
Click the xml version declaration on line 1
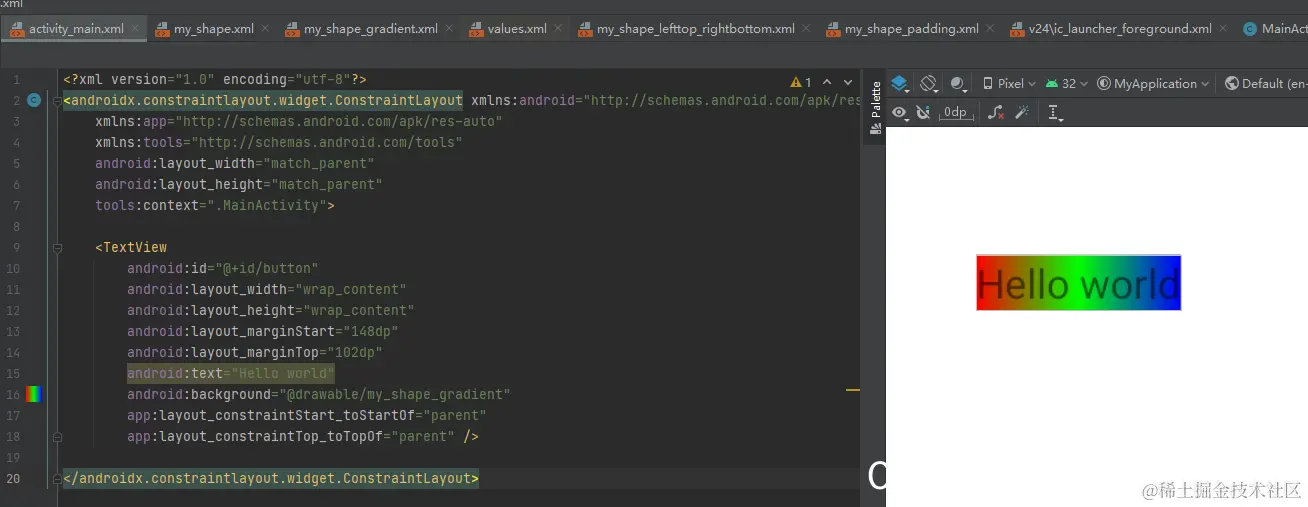coord(215,79)
